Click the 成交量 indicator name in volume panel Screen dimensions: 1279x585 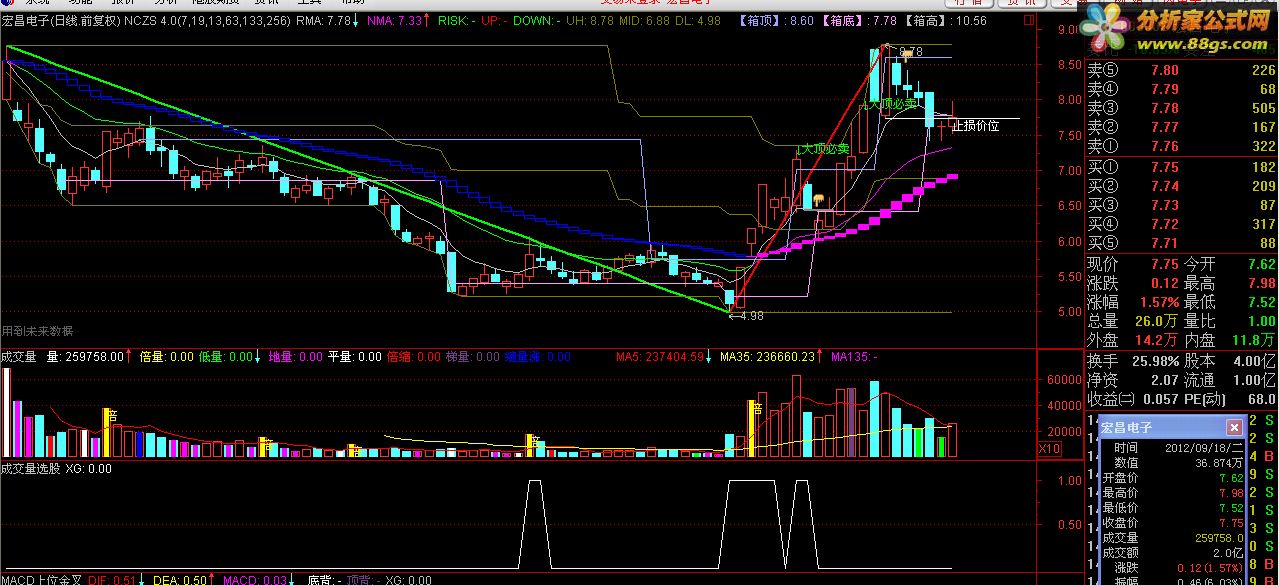point(19,356)
